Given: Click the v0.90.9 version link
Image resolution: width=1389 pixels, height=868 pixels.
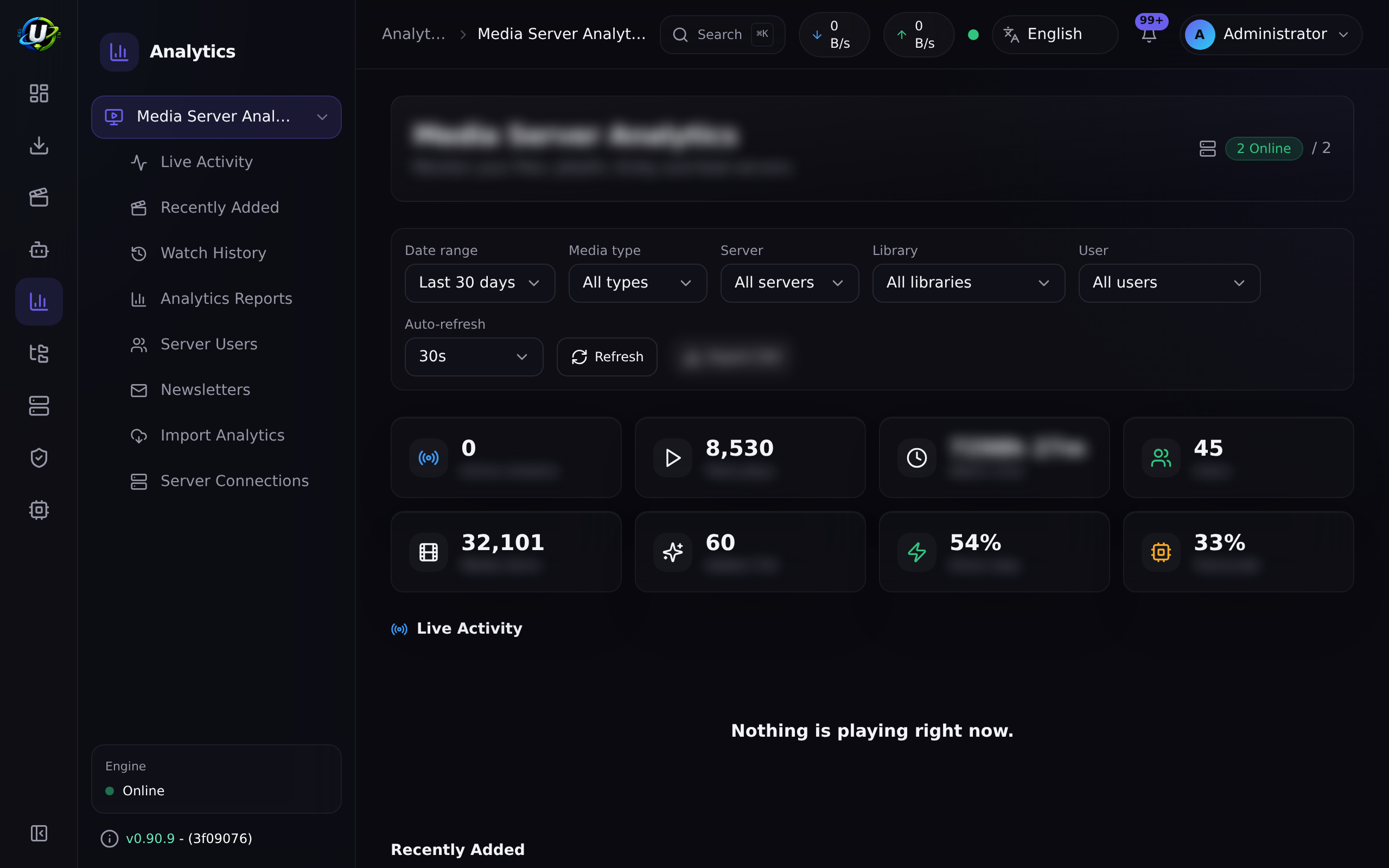Looking at the screenshot, I should 150,839.
